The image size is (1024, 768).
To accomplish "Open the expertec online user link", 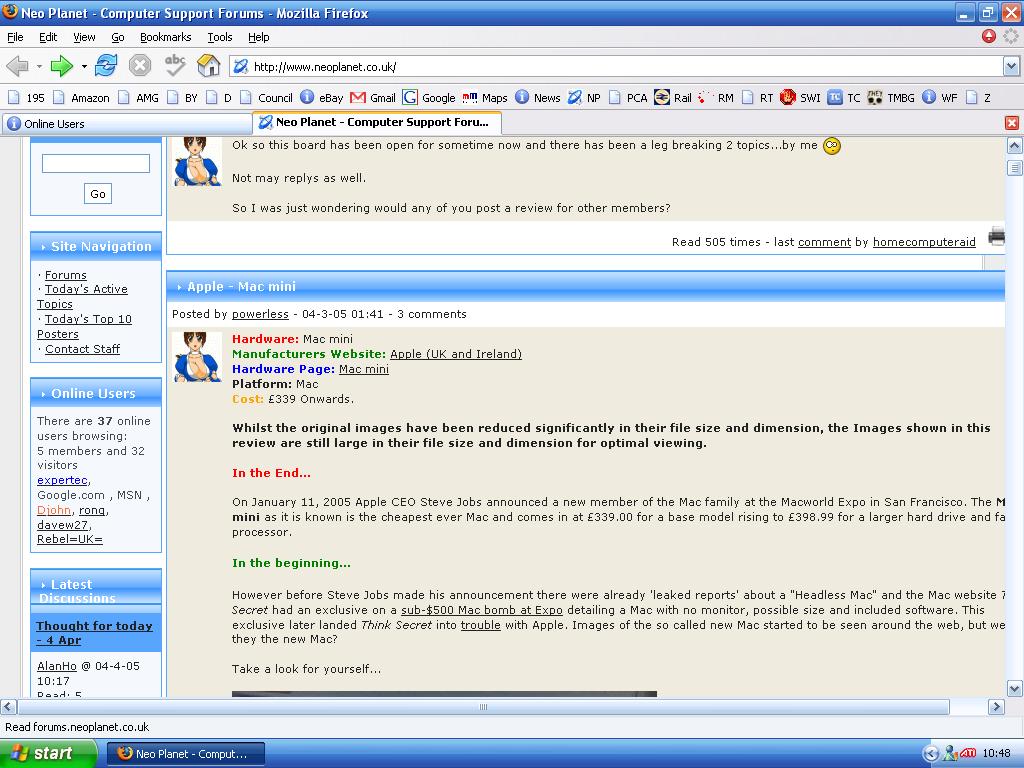I will 62,480.
